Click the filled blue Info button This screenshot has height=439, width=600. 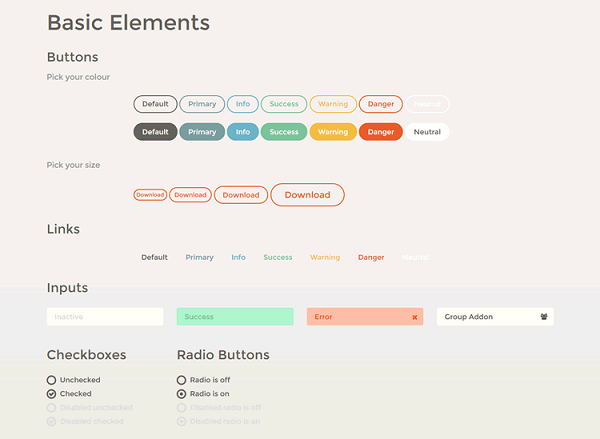point(242,132)
